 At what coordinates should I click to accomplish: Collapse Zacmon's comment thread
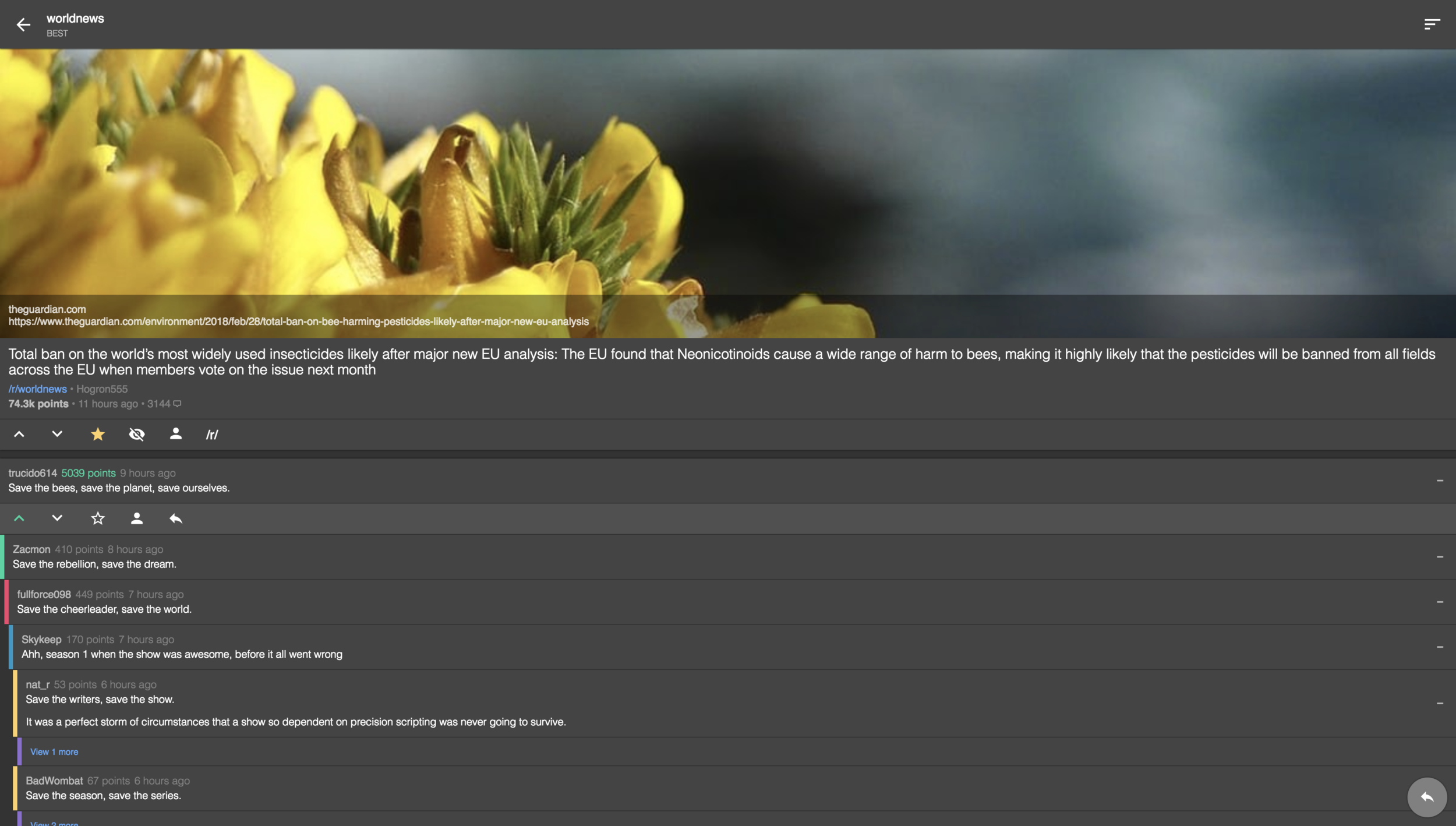click(x=1439, y=557)
